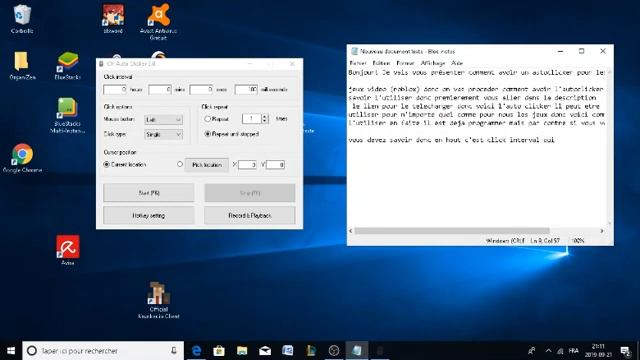Open Microsoft Edge from the taskbar
Image resolution: width=640 pixels, height=360 pixels.
[x=196, y=351]
